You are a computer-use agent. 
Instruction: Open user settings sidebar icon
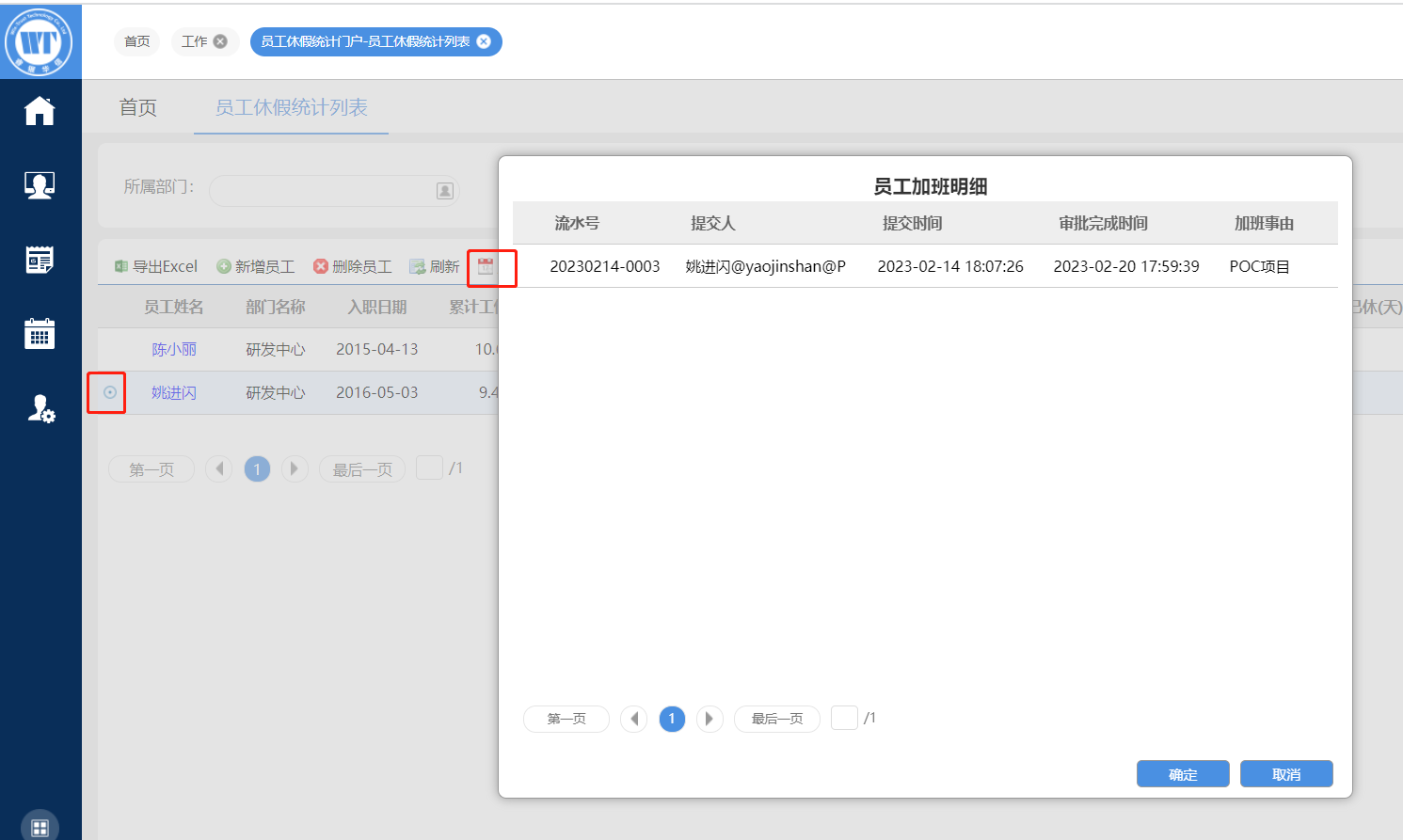[x=40, y=408]
